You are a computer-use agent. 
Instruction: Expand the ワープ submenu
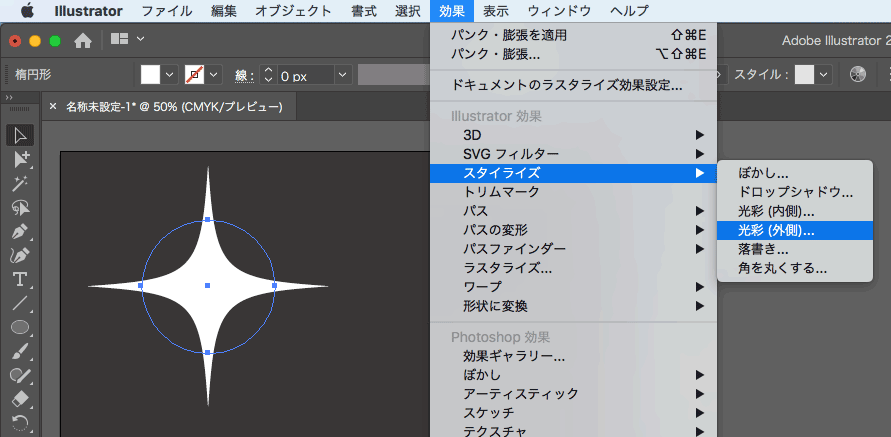pos(573,286)
